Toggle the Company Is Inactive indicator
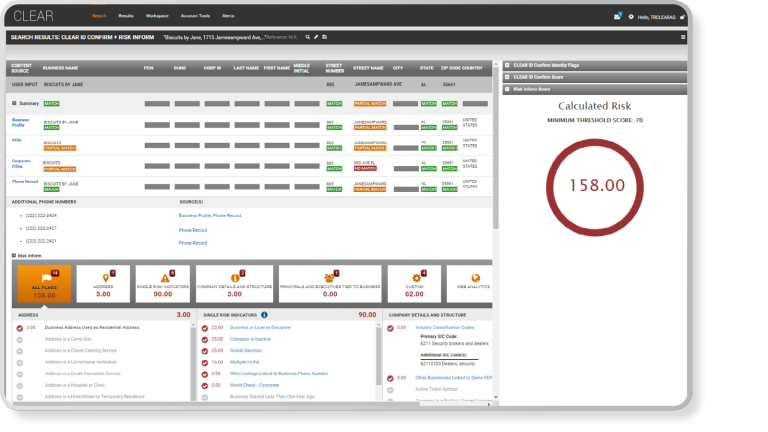The image size is (768, 432). 206,339
